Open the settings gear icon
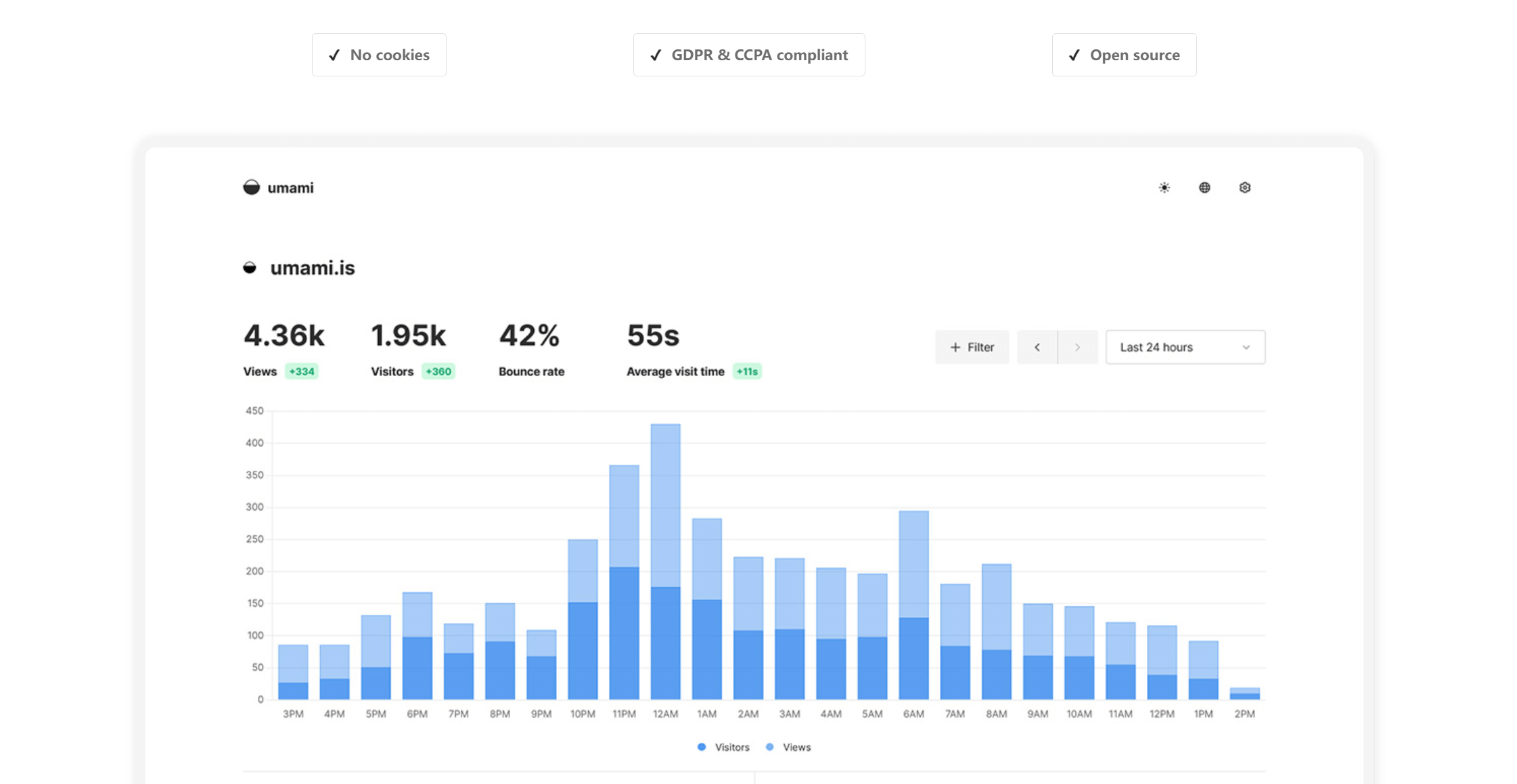 1244,187
